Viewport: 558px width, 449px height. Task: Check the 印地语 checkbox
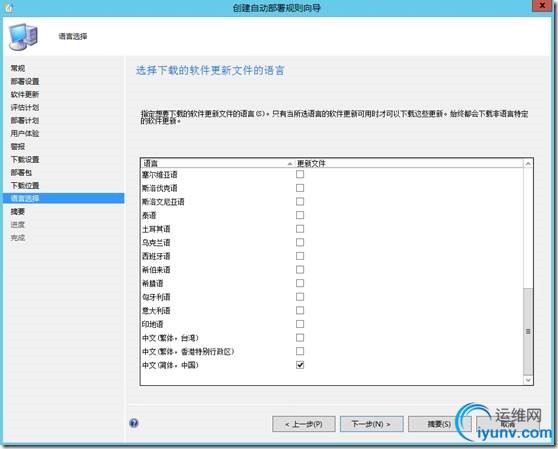(300, 324)
